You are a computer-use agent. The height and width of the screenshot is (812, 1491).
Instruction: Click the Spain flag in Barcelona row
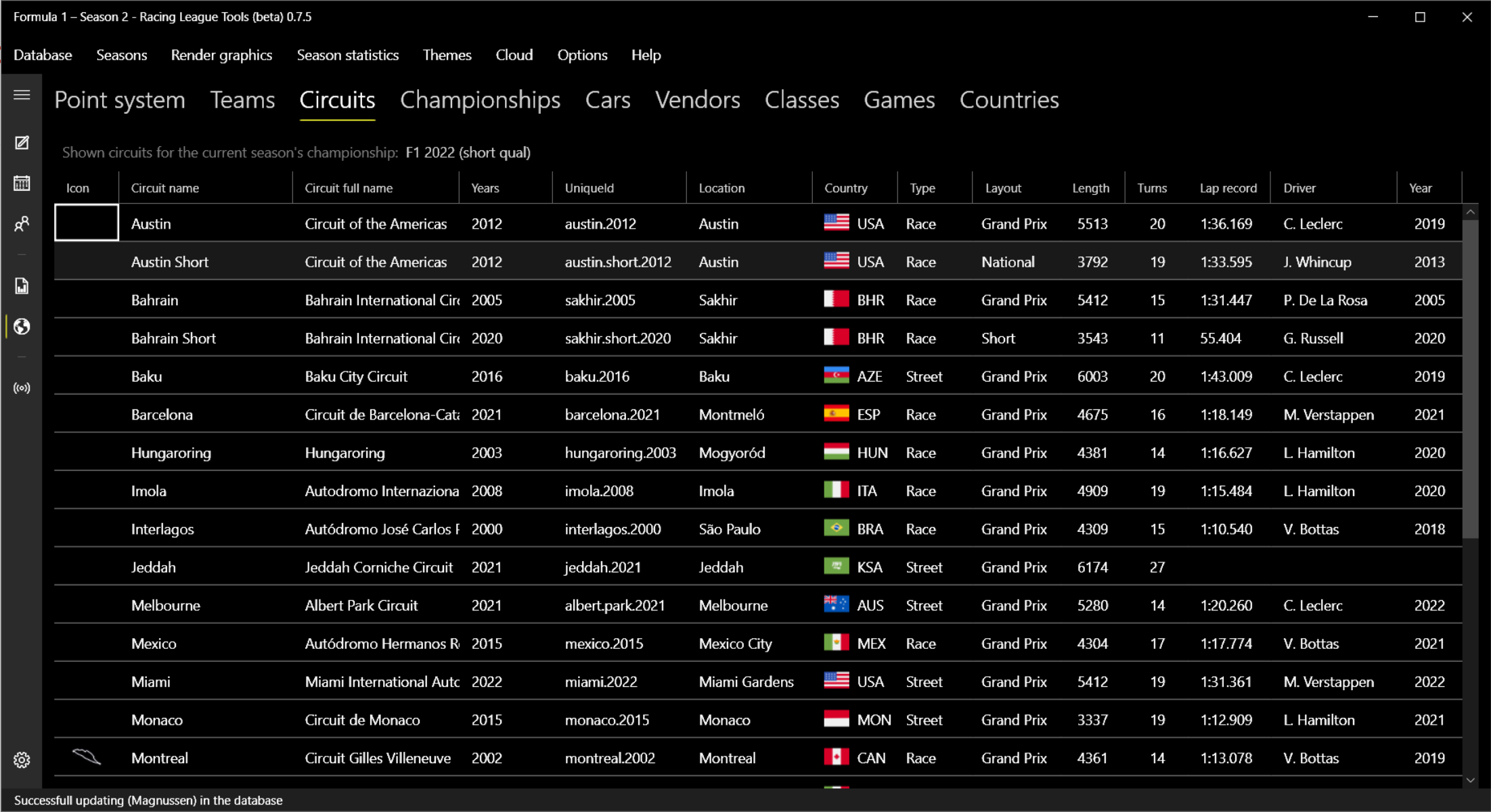[837, 413]
